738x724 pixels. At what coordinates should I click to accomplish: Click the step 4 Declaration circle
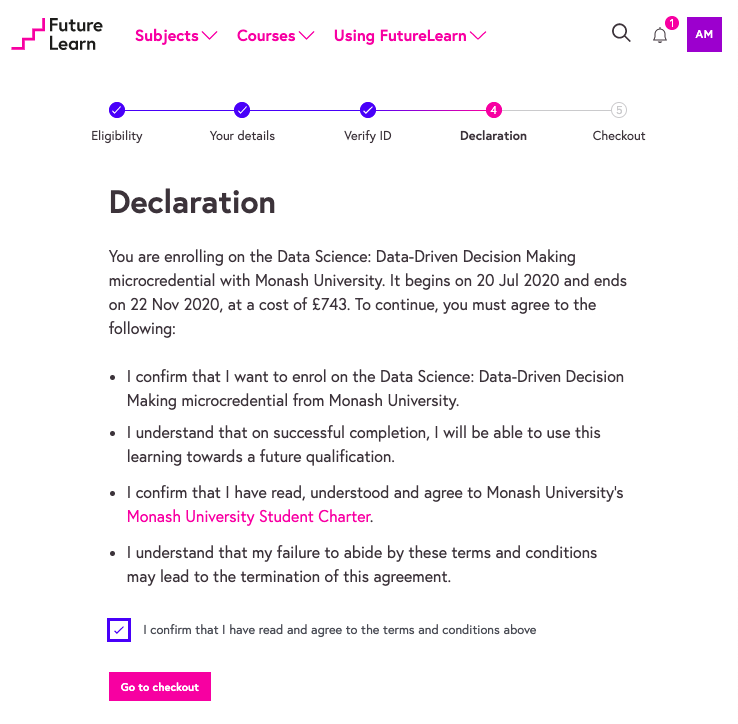[493, 110]
